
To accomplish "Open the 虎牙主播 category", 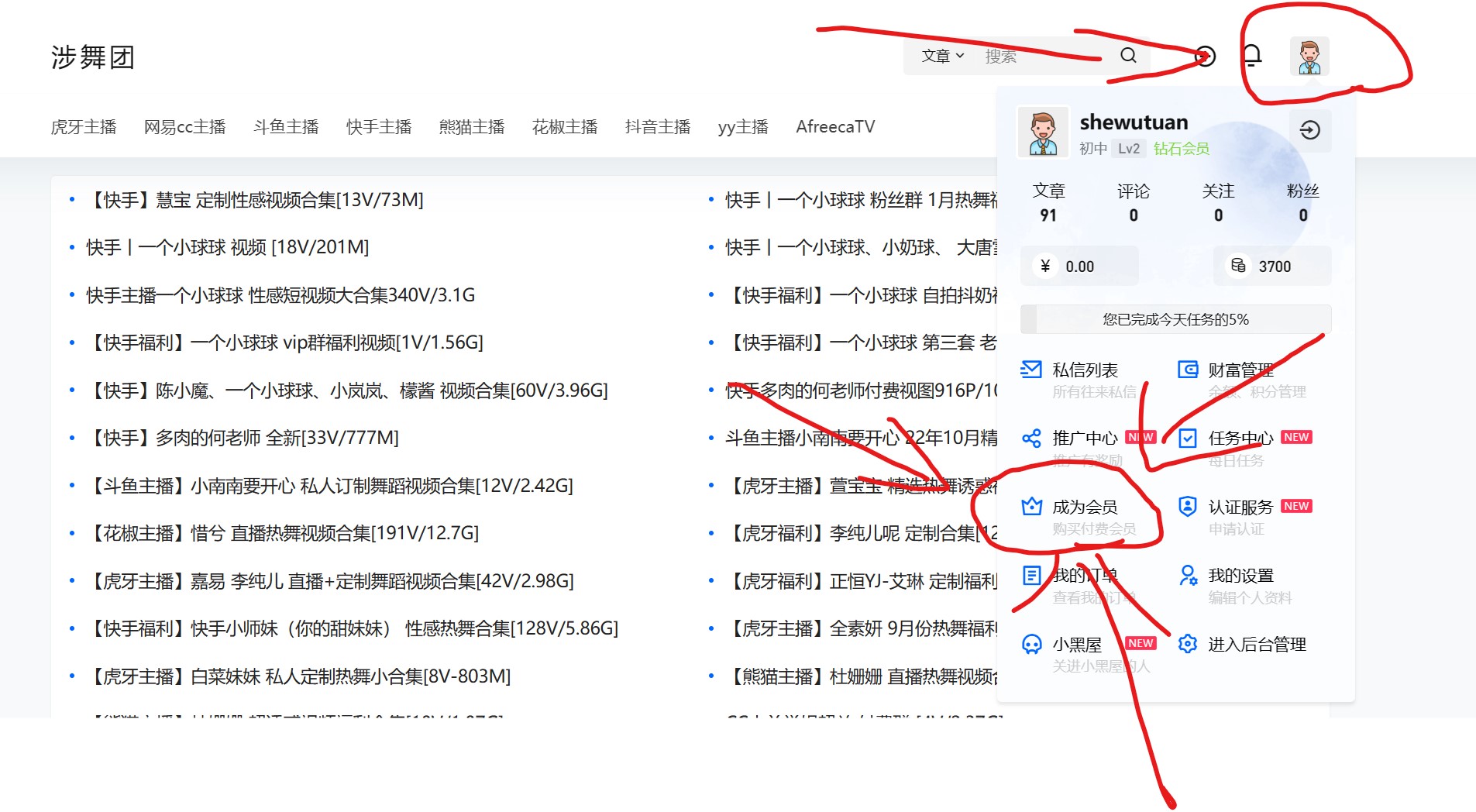I will pos(84,126).
